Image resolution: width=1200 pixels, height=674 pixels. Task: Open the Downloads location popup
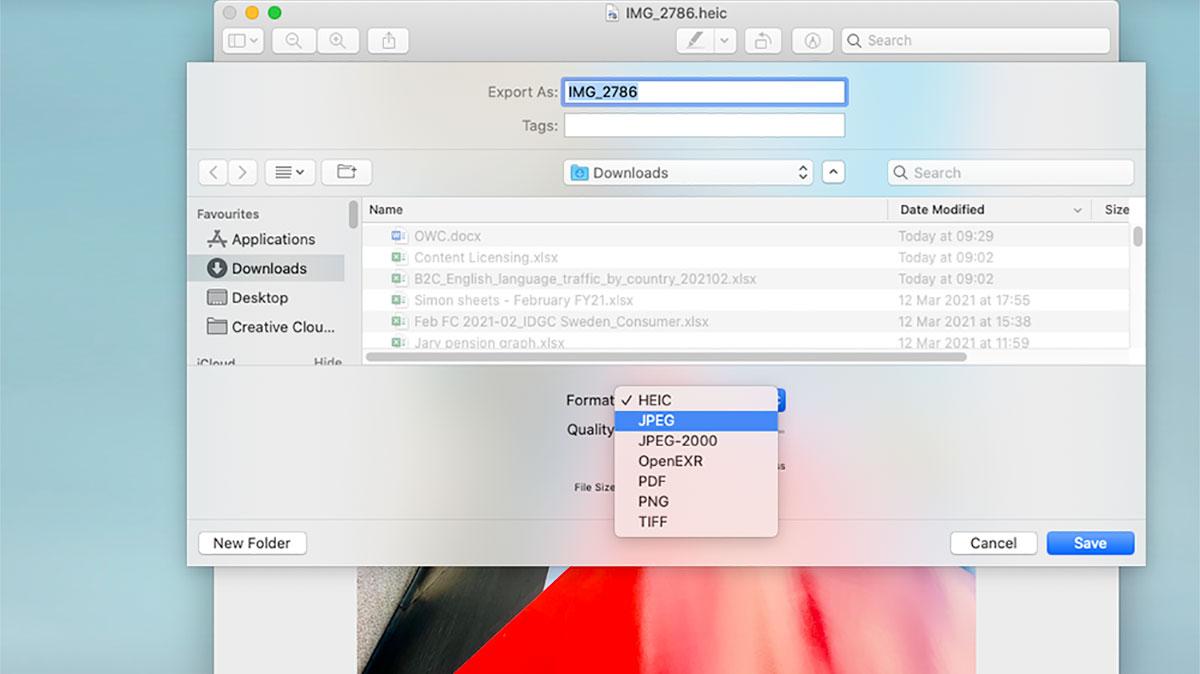(x=688, y=173)
